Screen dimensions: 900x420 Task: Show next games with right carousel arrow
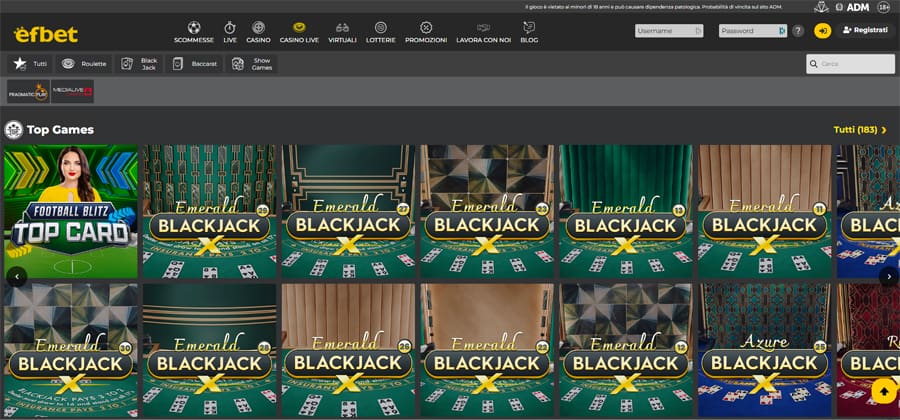(x=889, y=277)
